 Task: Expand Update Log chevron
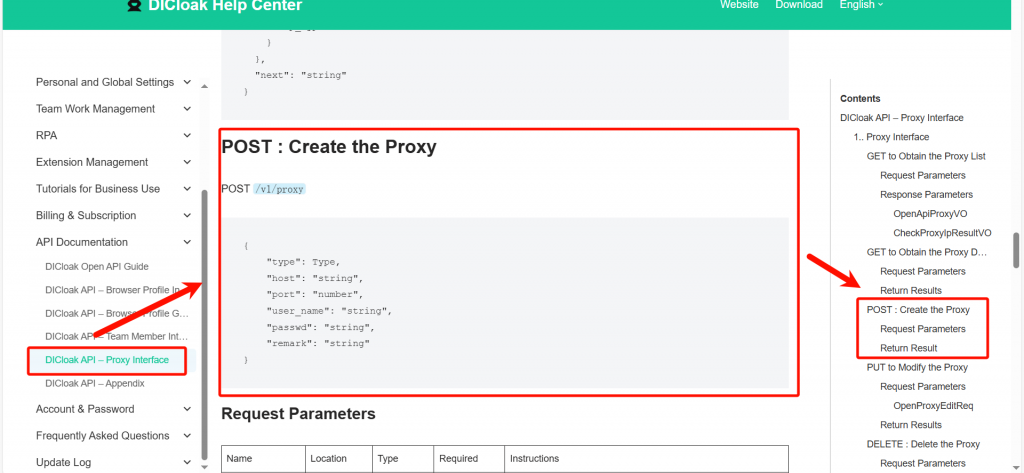tap(187, 463)
